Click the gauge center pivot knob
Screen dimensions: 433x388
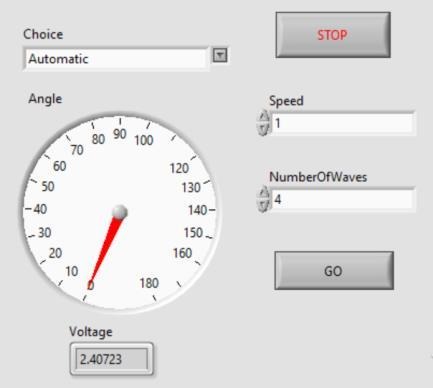pyautogui.click(x=120, y=212)
